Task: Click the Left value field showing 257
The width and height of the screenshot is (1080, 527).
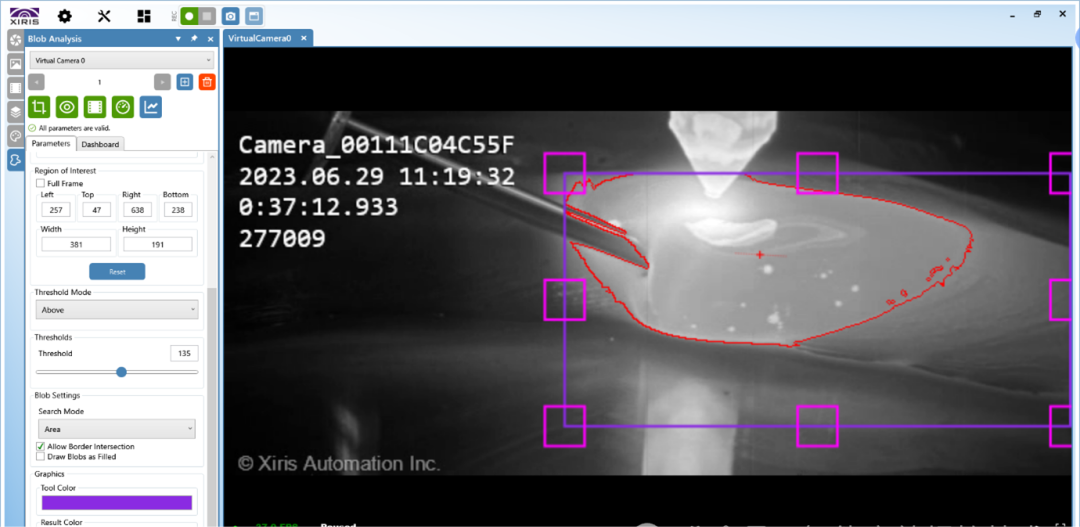Action: coord(54,209)
